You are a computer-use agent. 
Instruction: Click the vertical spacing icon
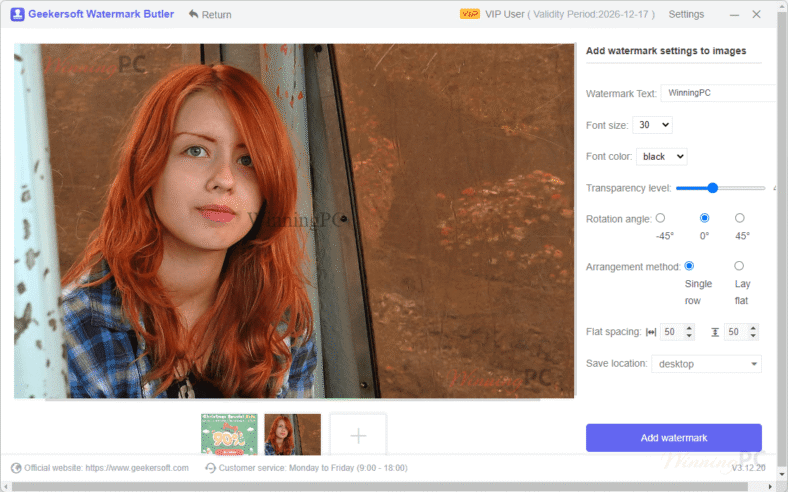pos(715,332)
